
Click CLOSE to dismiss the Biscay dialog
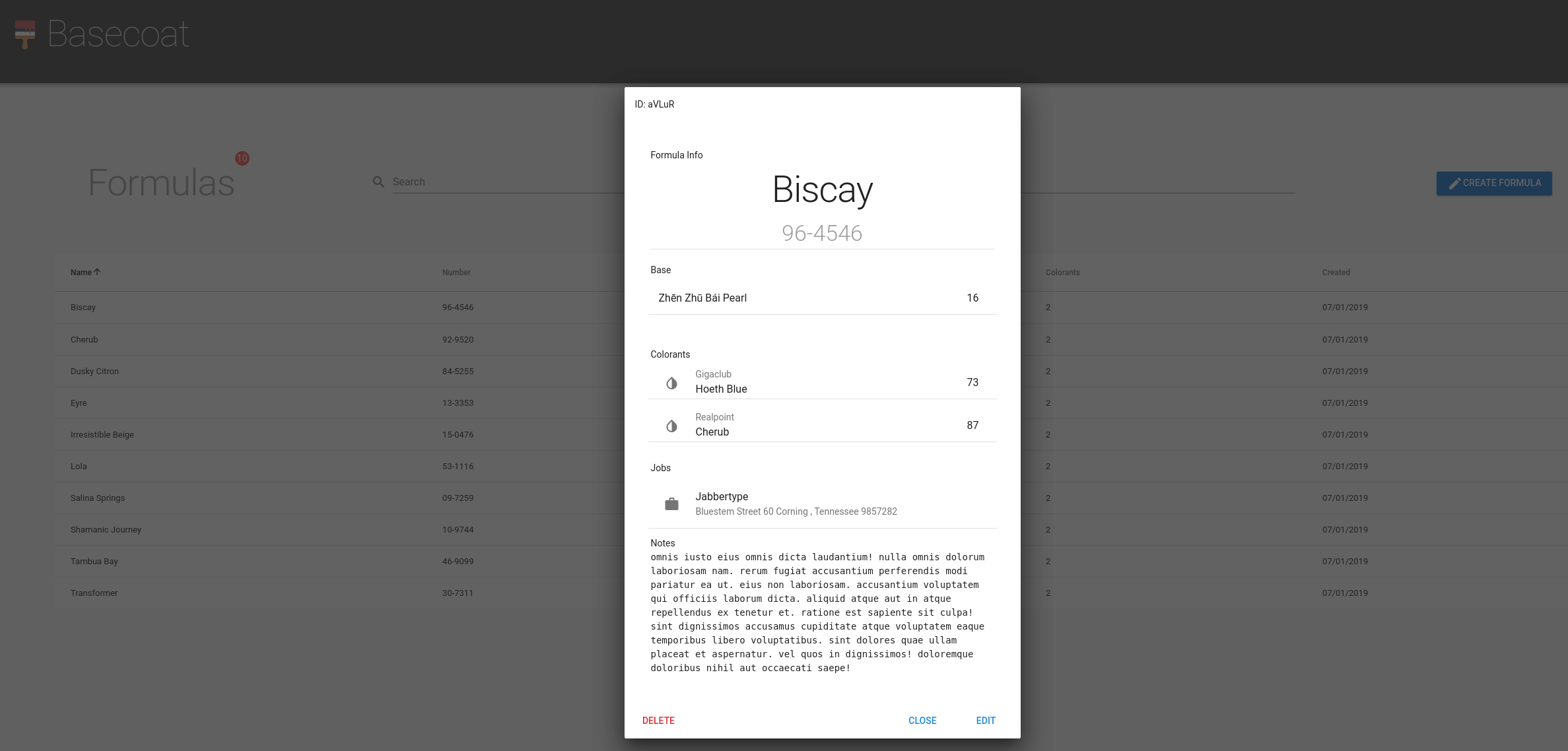tap(922, 721)
